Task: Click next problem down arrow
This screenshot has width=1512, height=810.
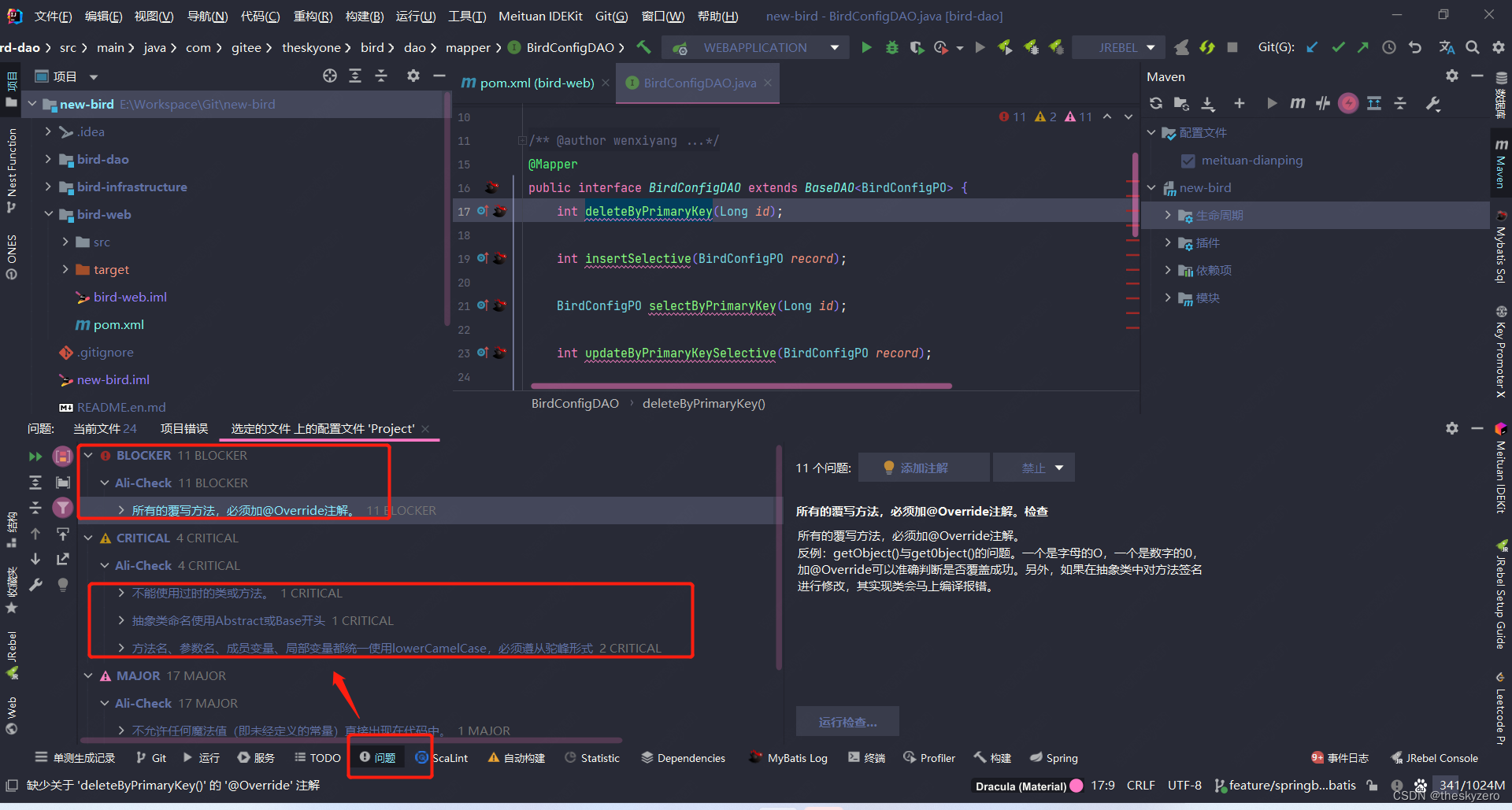Action: click(35, 559)
